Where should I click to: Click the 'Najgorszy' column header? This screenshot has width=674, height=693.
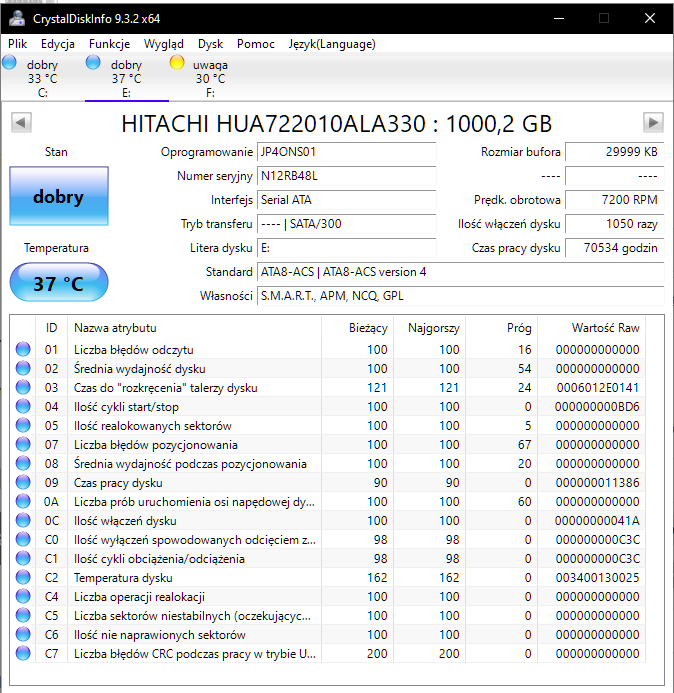click(430, 328)
